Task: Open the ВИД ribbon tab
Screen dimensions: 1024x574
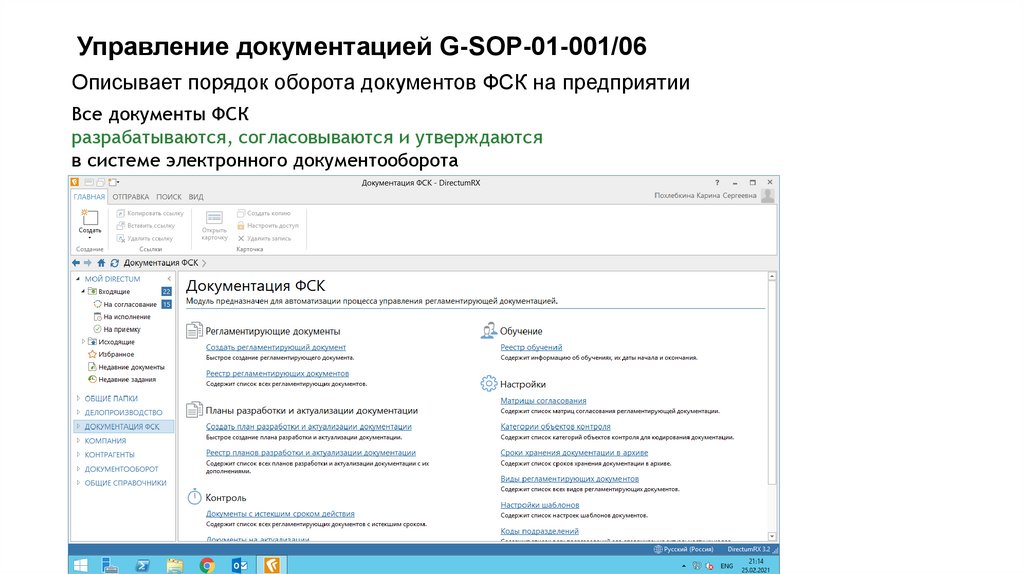Action: [x=196, y=197]
